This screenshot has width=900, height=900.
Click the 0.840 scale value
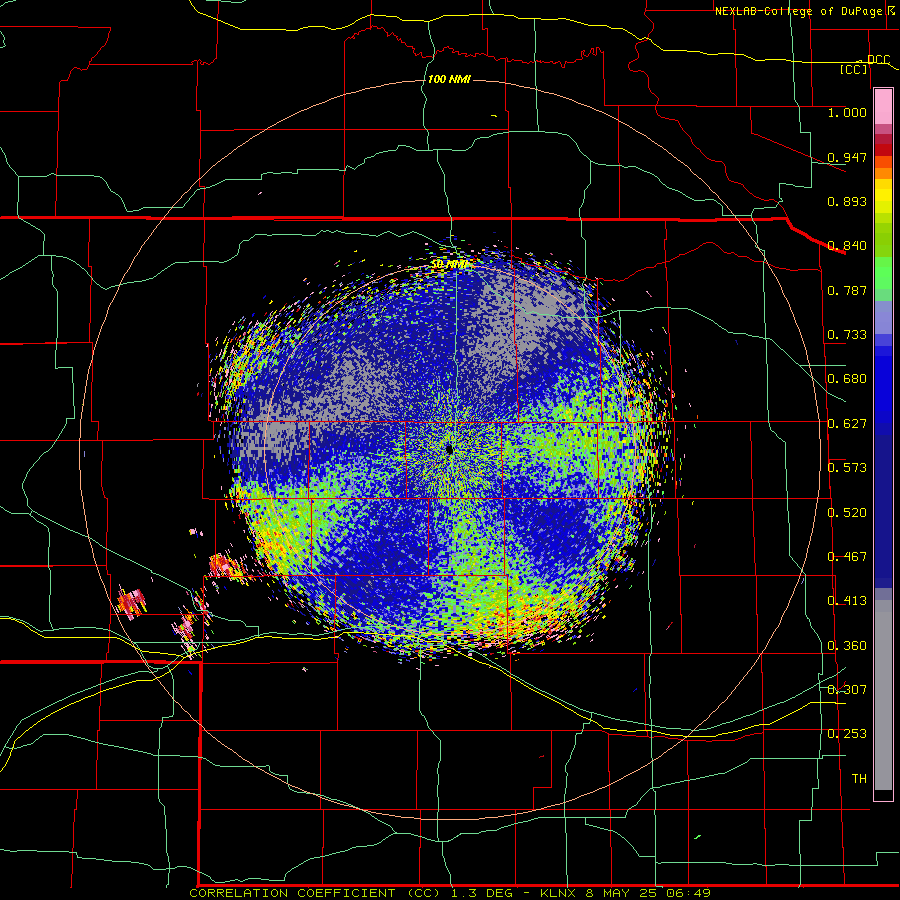(847, 246)
